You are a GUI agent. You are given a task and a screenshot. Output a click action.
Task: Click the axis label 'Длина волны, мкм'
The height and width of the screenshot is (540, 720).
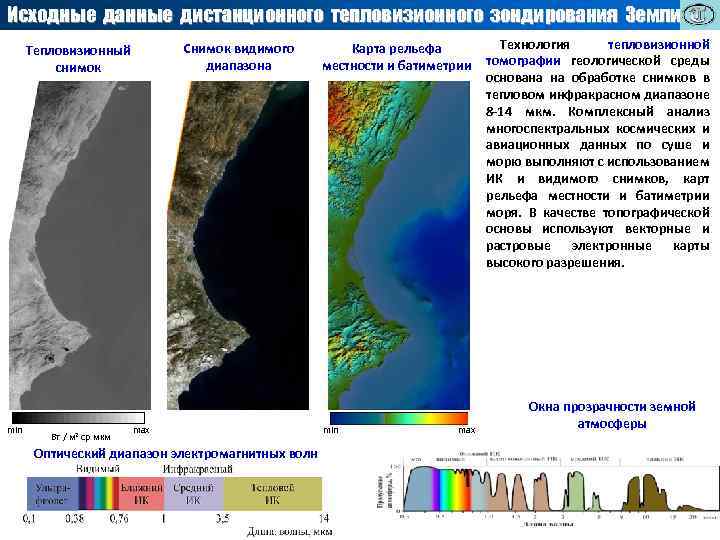point(289,532)
